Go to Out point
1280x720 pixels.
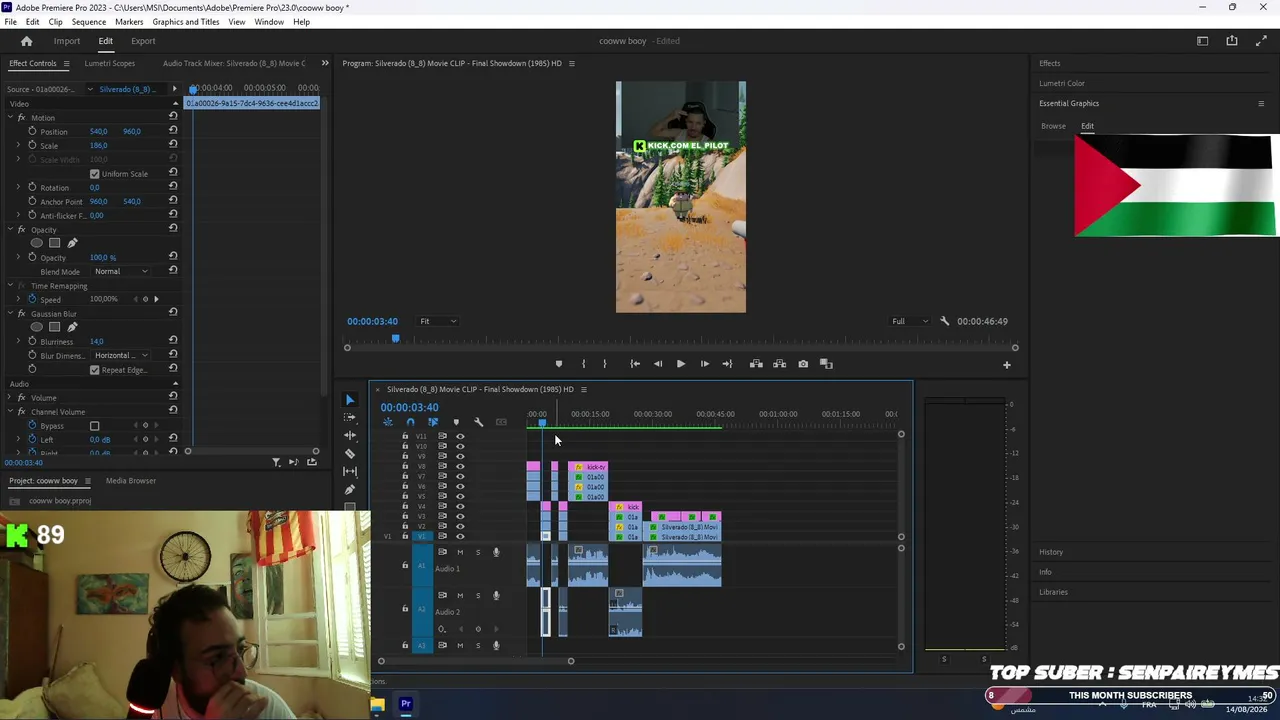coord(727,364)
